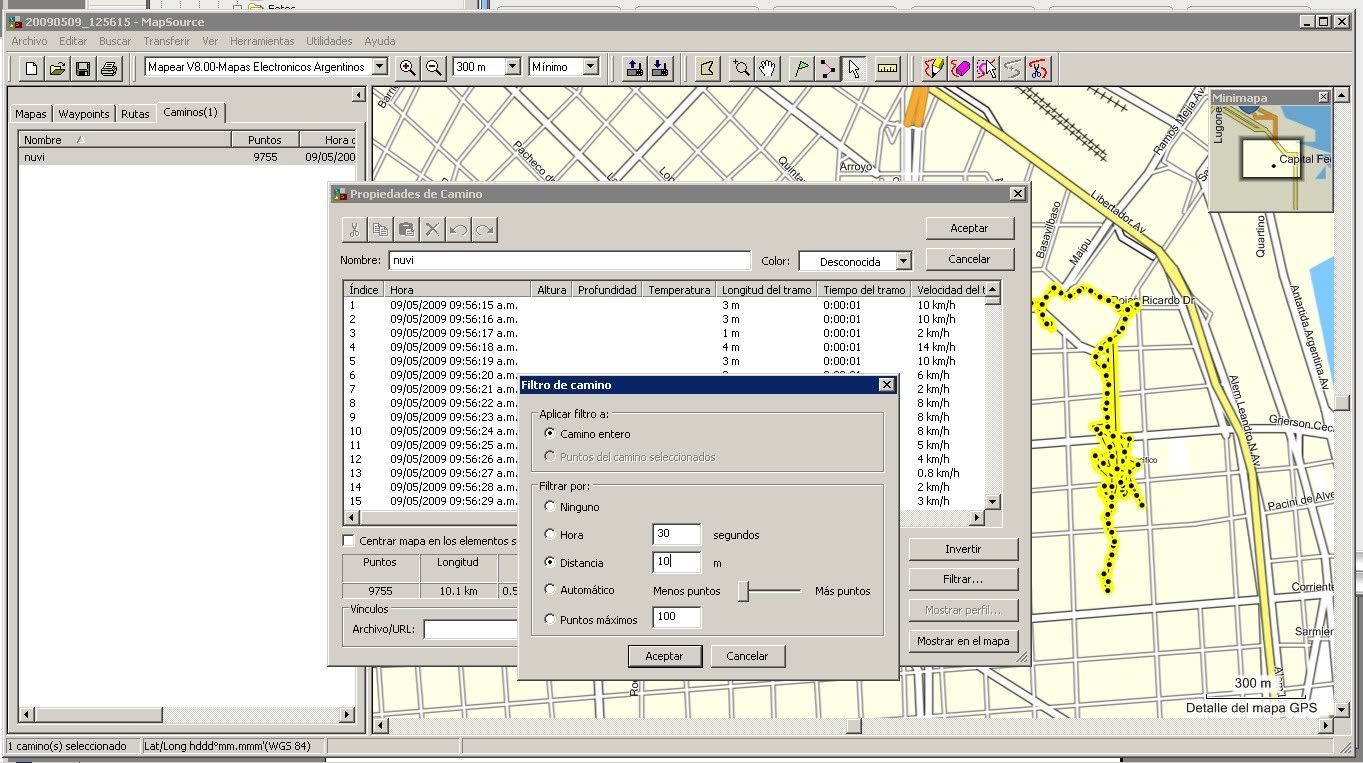
Task: Click the Nombre field containing nuvi
Action: 569,260
